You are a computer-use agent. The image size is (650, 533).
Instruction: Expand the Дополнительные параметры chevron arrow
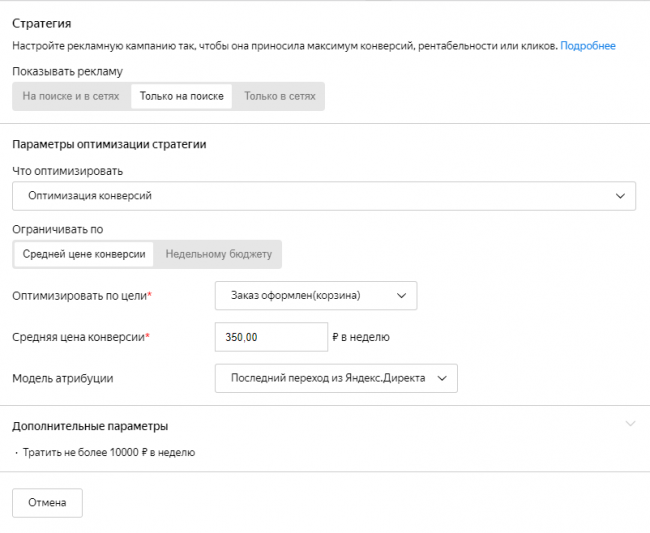(x=629, y=424)
